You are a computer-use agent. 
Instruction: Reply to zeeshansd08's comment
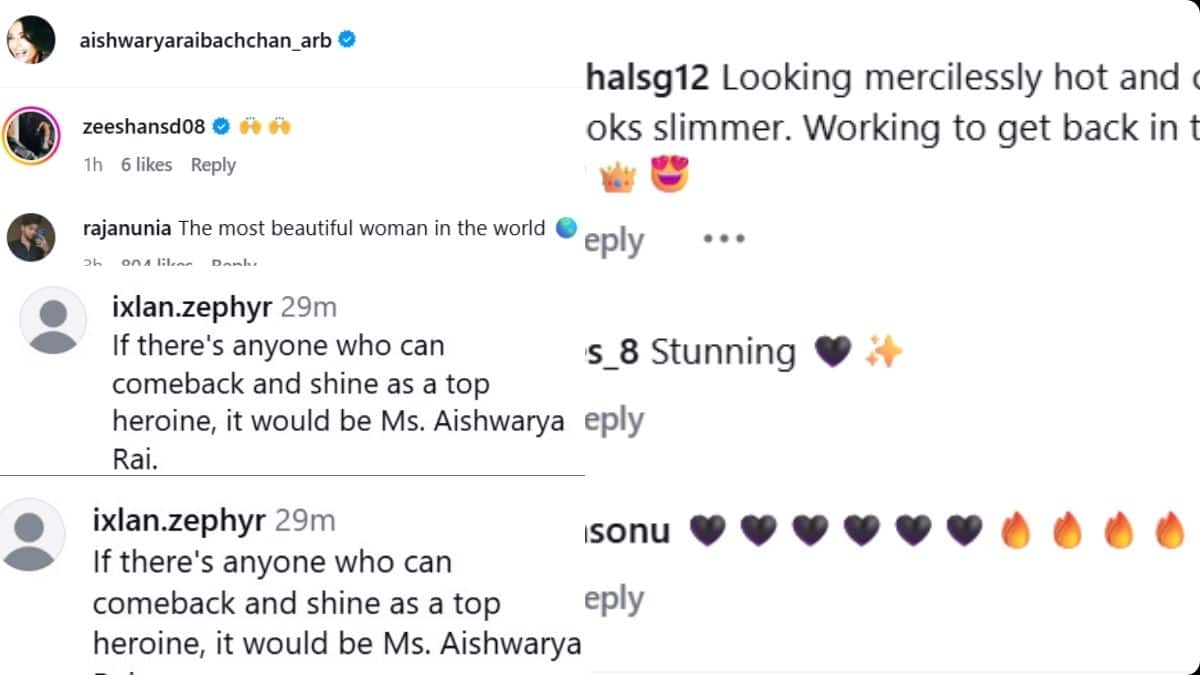[x=213, y=165]
